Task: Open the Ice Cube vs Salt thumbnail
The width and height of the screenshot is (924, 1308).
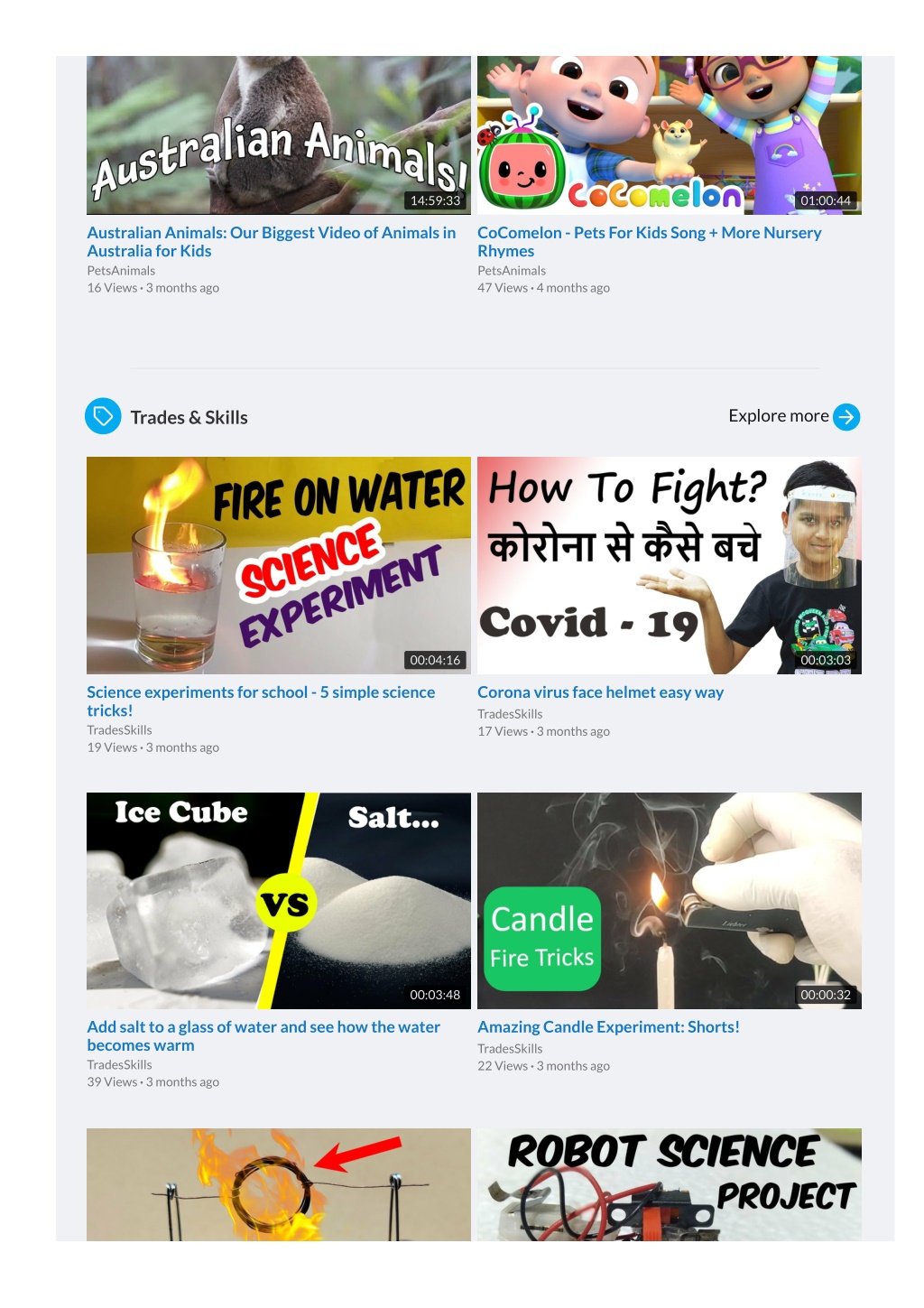Action: point(279,901)
